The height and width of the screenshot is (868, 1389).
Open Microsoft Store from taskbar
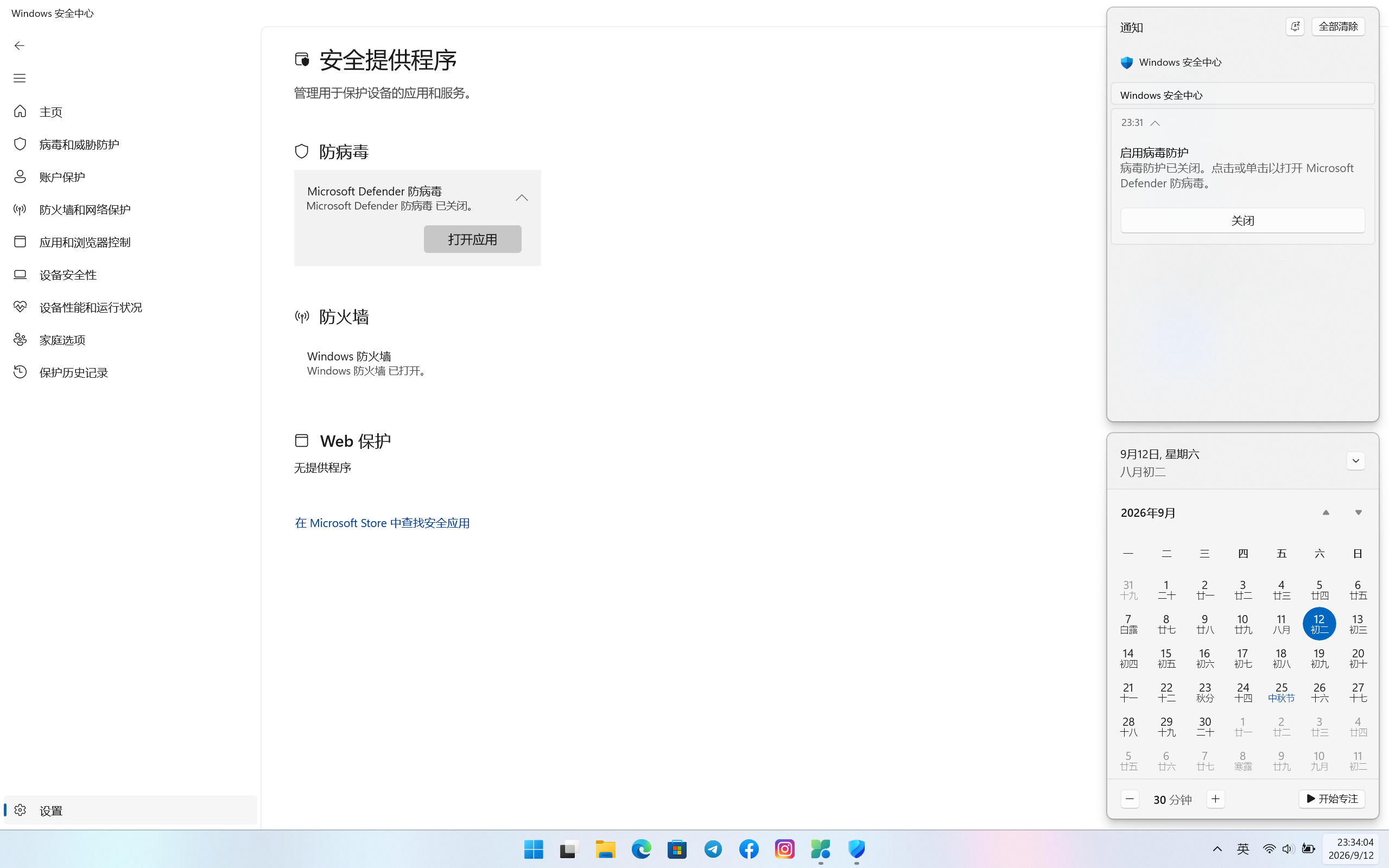pyautogui.click(x=677, y=849)
